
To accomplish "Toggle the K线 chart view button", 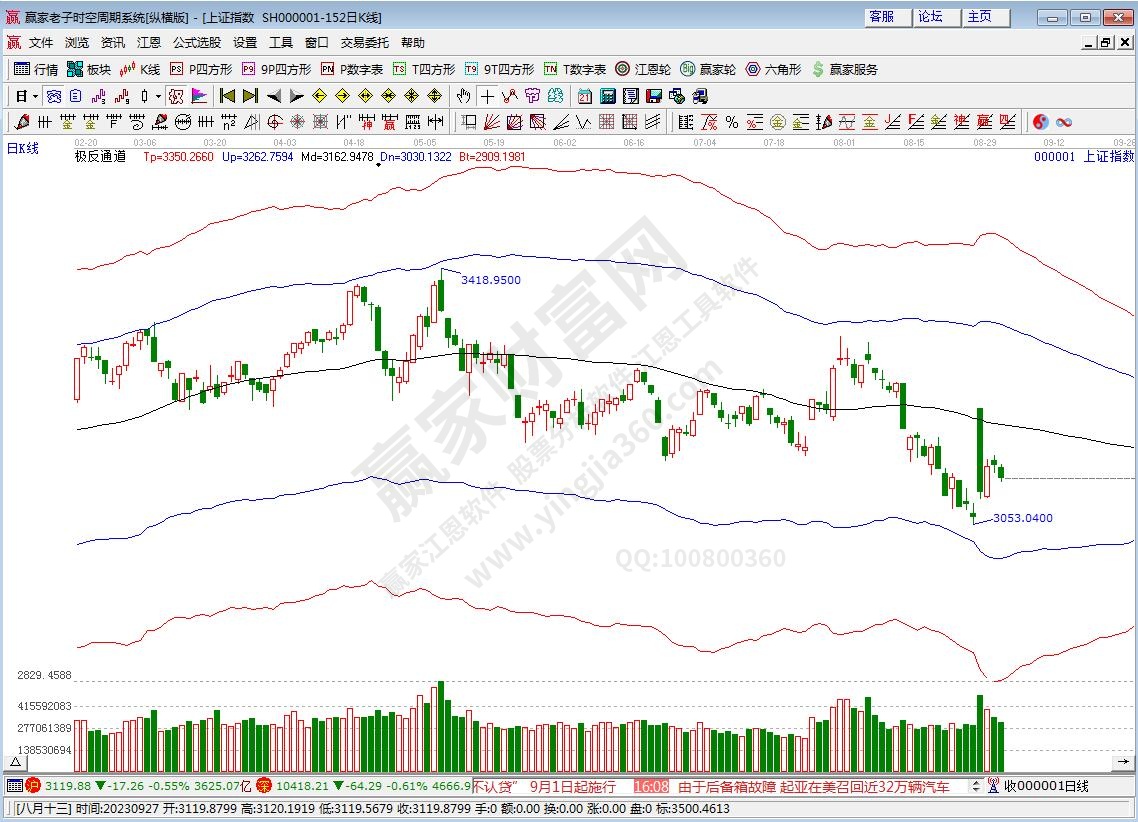I will pos(139,69).
